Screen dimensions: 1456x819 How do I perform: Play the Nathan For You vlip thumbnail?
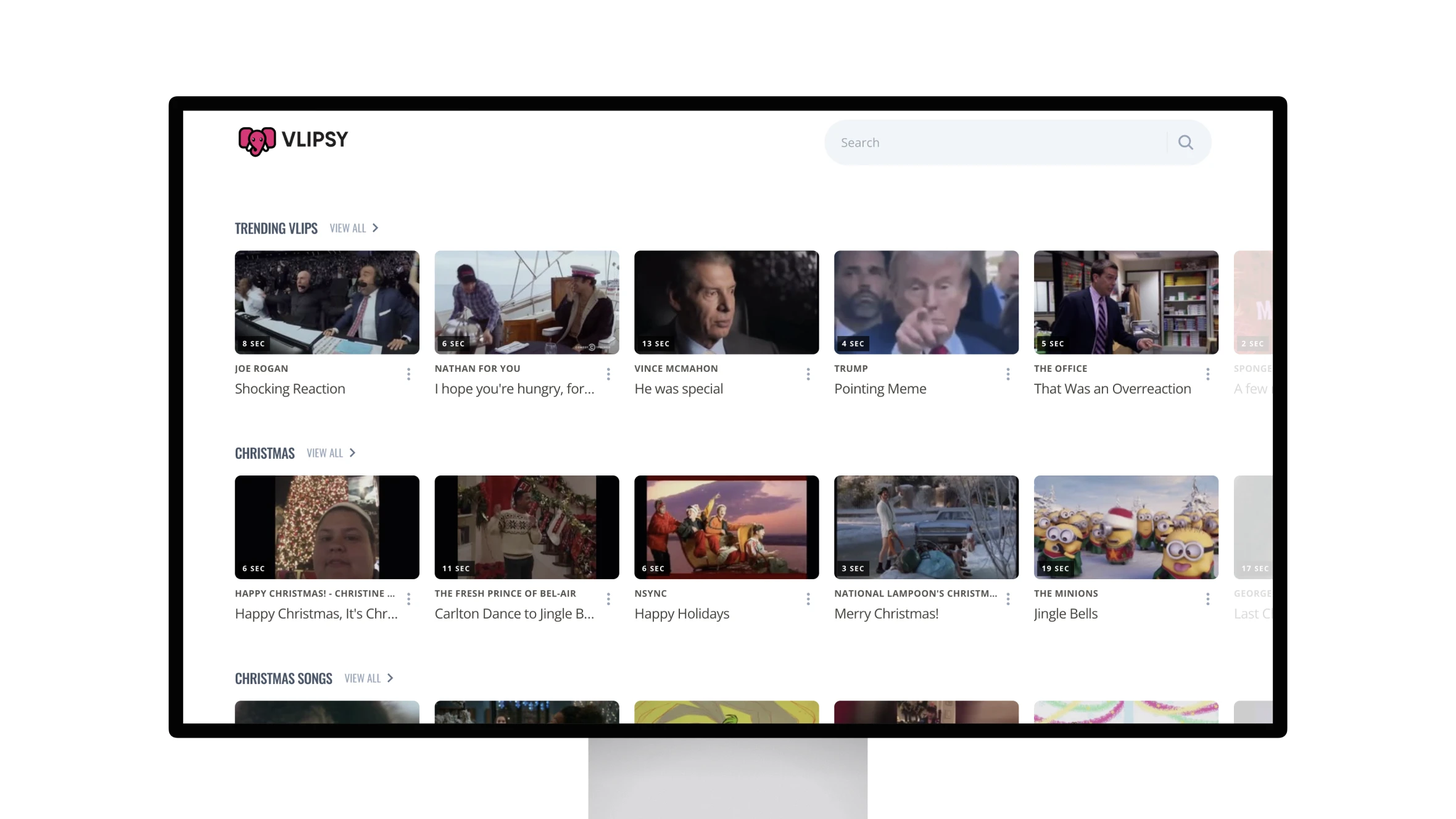(x=526, y=302)
